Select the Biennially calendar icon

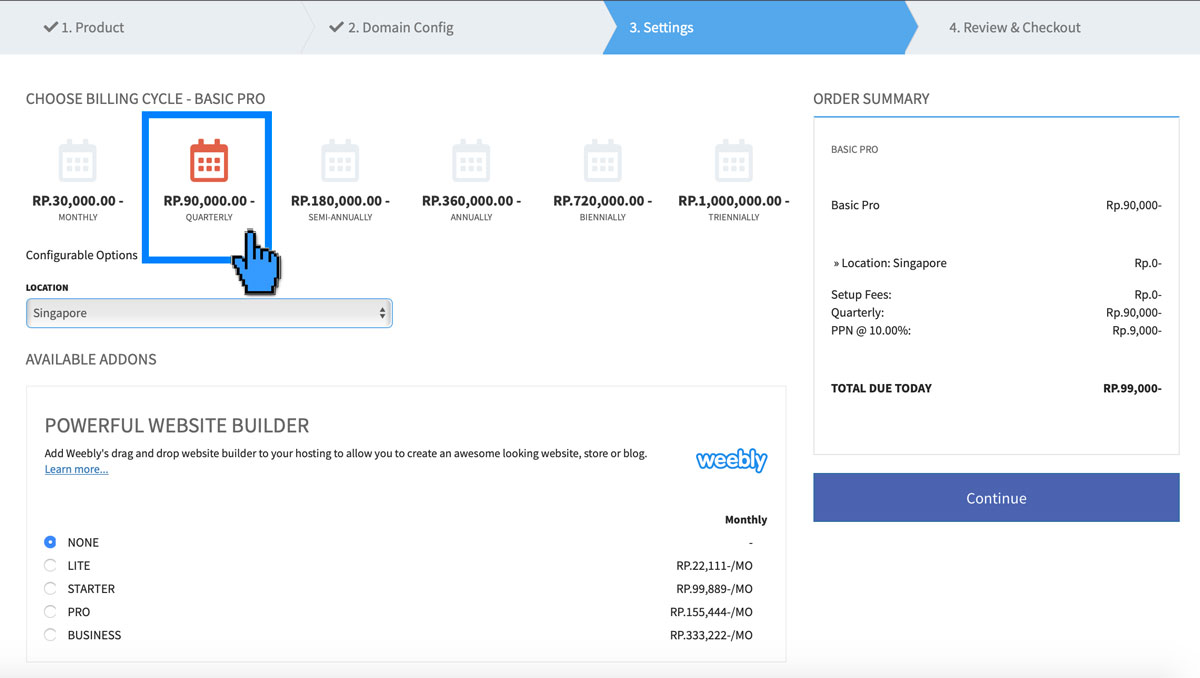[x=602, y=160]
